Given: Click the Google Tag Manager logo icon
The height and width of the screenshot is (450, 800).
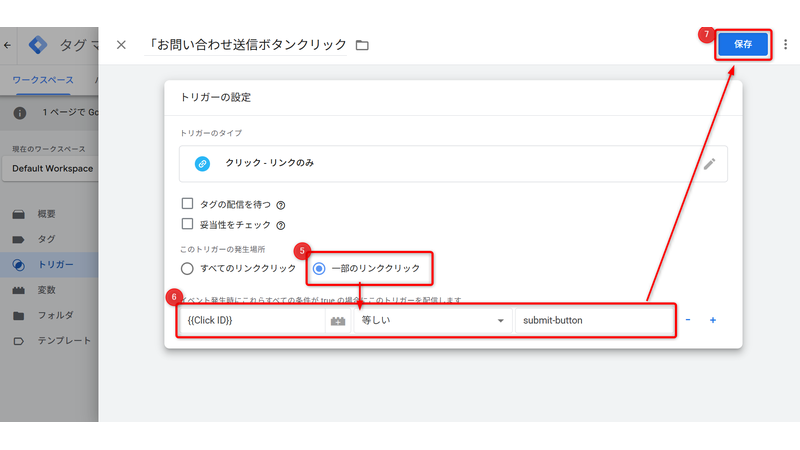Looking at the screenshot, I should pyautogui.click(x=38, y=45).
